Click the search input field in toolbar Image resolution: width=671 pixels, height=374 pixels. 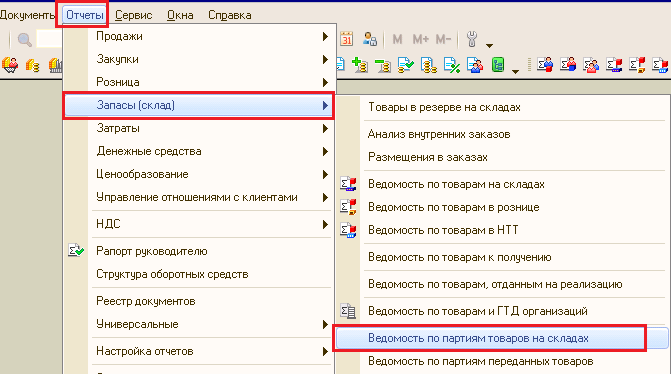49,39
